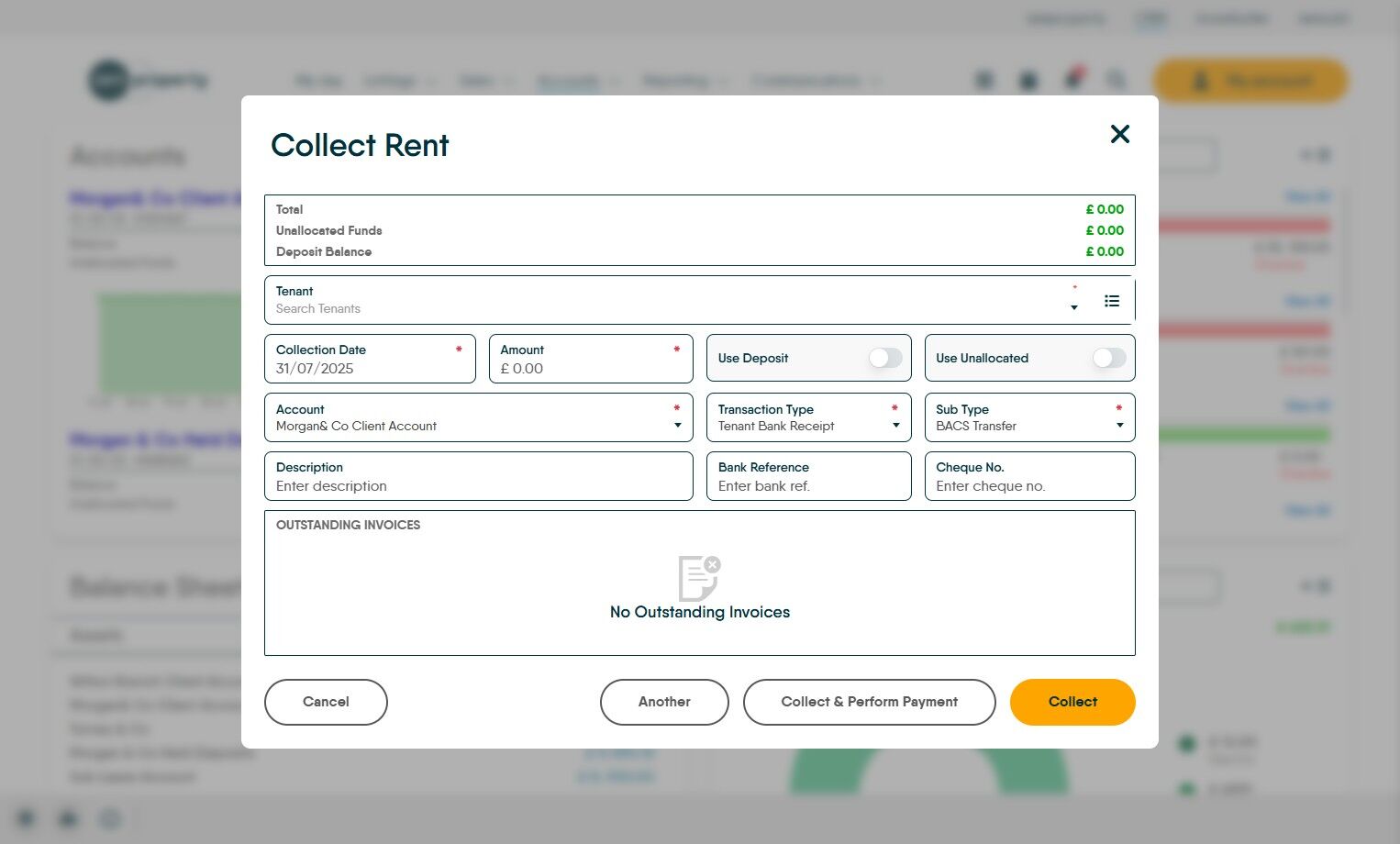The image size is (1400, 844).
Task: Click into the Description field
Action: (x=479, y=476)
